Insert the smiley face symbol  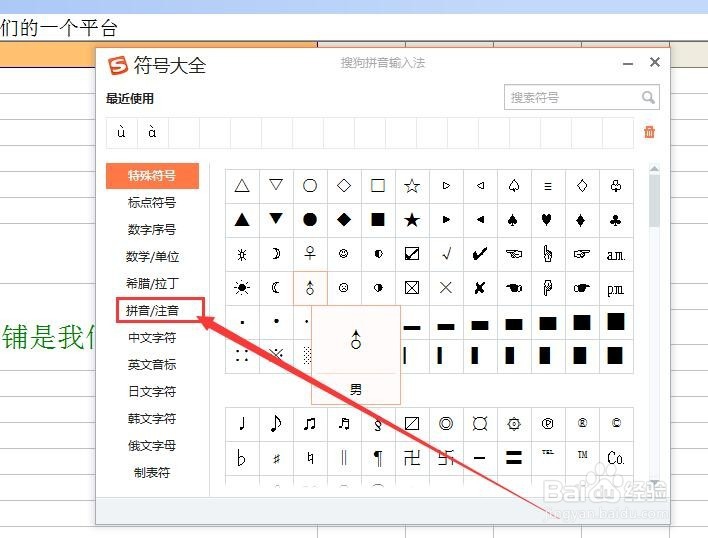point(344,254)
